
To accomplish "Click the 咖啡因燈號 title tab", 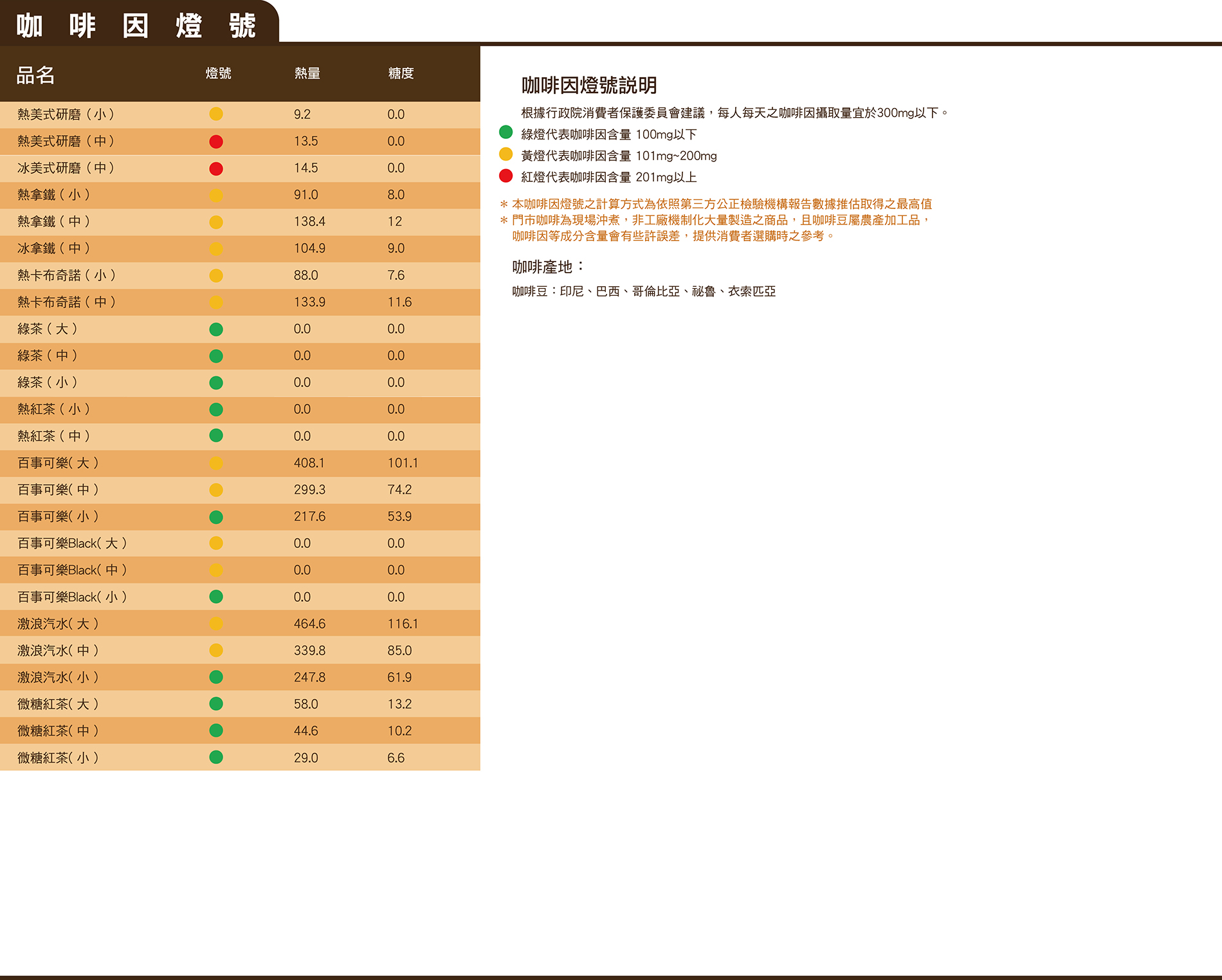I will point(136,25).
